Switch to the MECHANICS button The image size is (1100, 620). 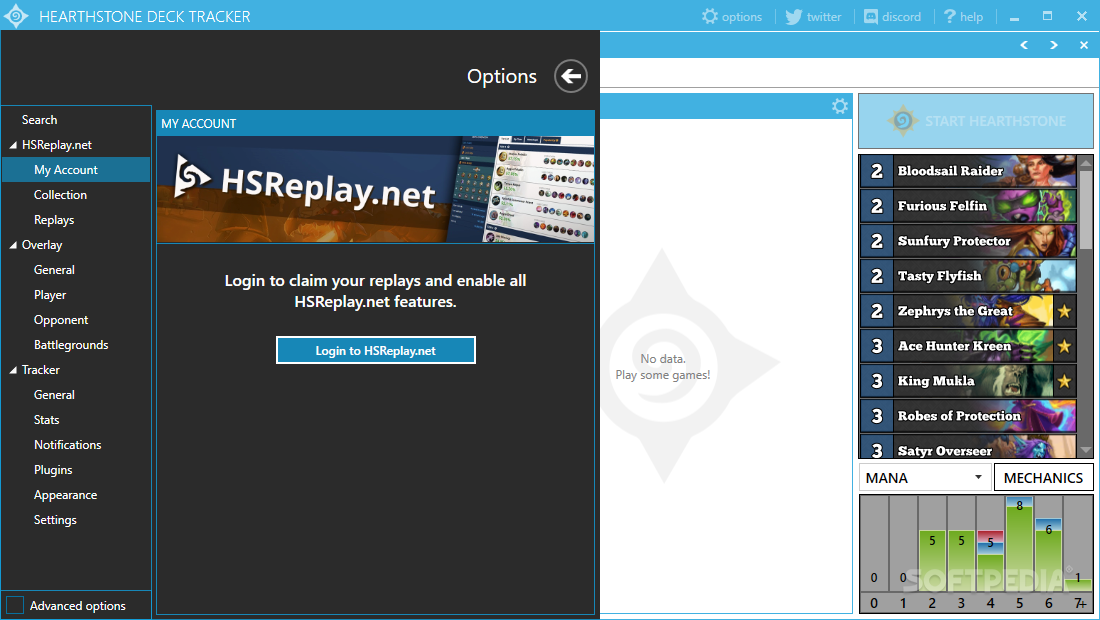click(1043, 478)
